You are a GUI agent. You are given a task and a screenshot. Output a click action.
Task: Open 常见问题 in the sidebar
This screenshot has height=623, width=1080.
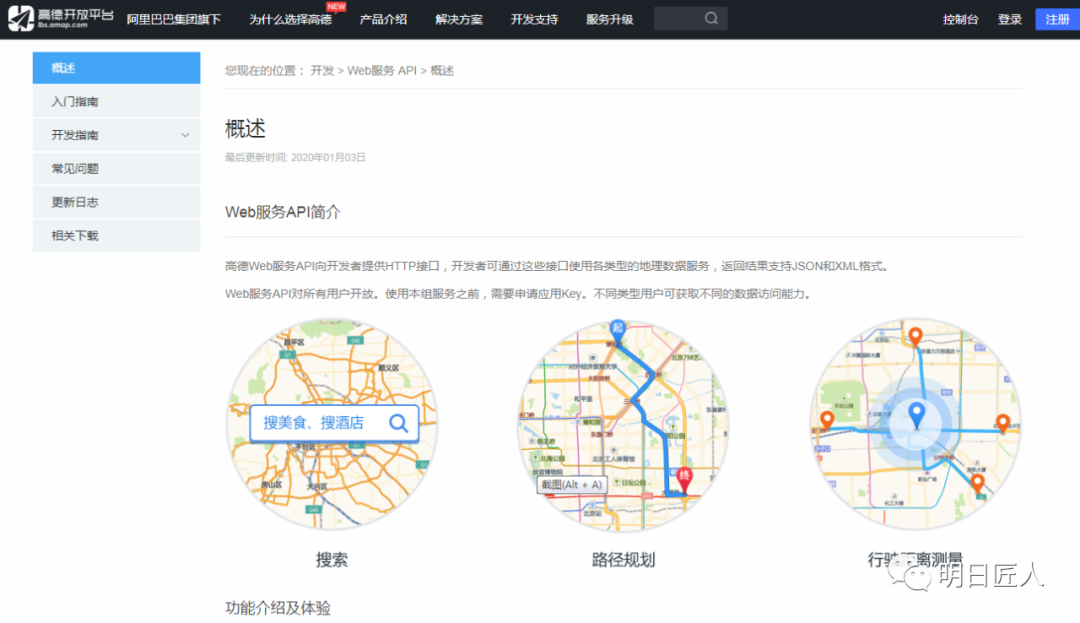click(116, 169)
